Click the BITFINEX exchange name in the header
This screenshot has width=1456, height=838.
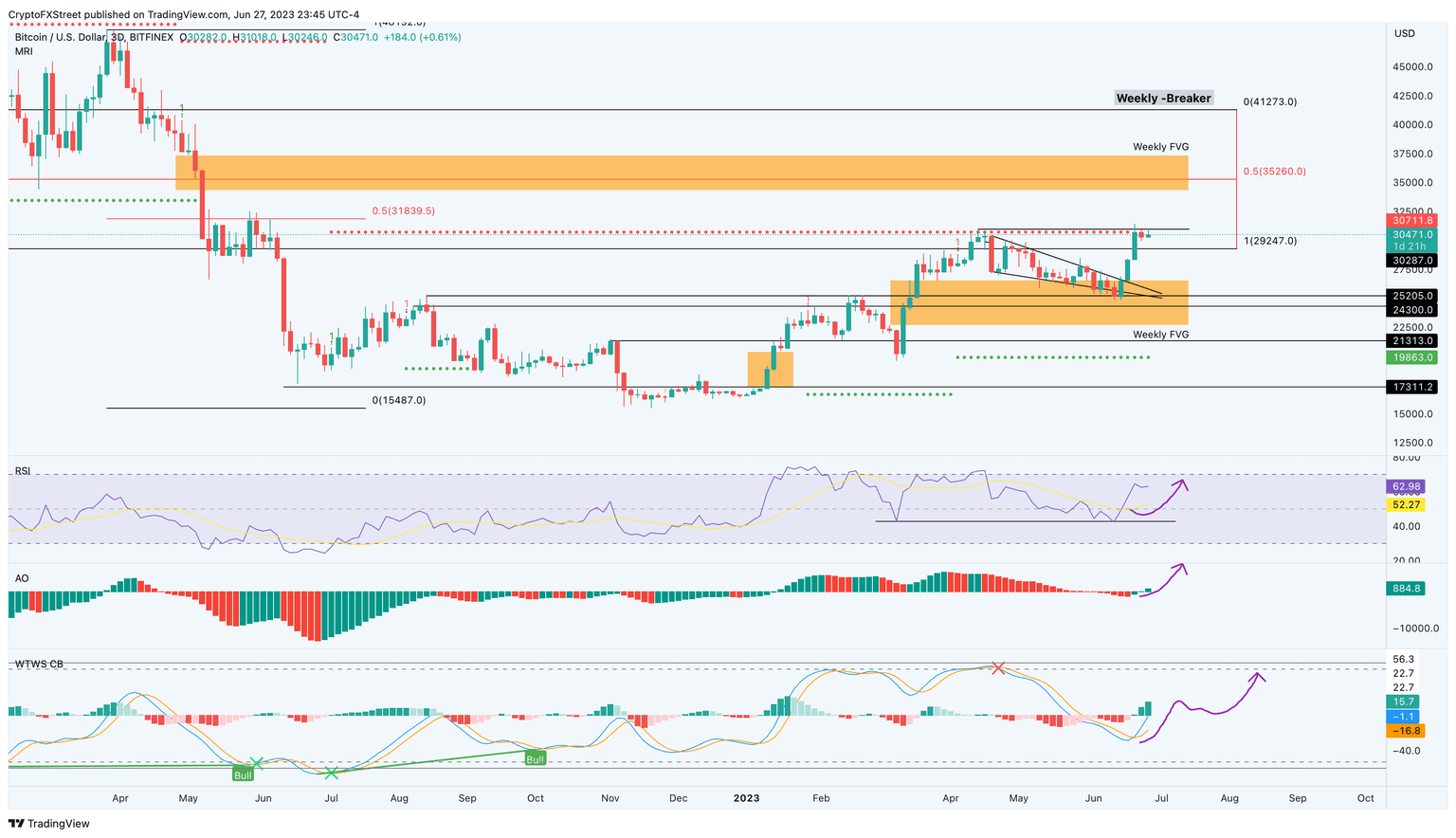[152, 37]
